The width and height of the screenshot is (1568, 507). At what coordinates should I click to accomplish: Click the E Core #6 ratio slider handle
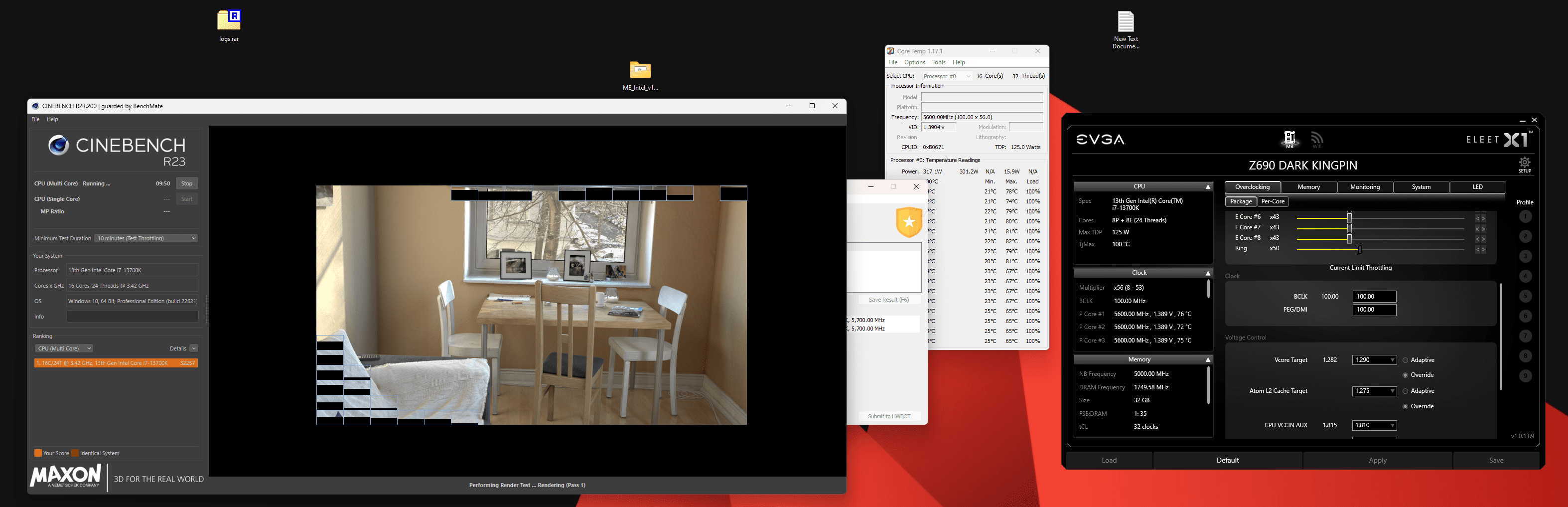[1349, 217]
